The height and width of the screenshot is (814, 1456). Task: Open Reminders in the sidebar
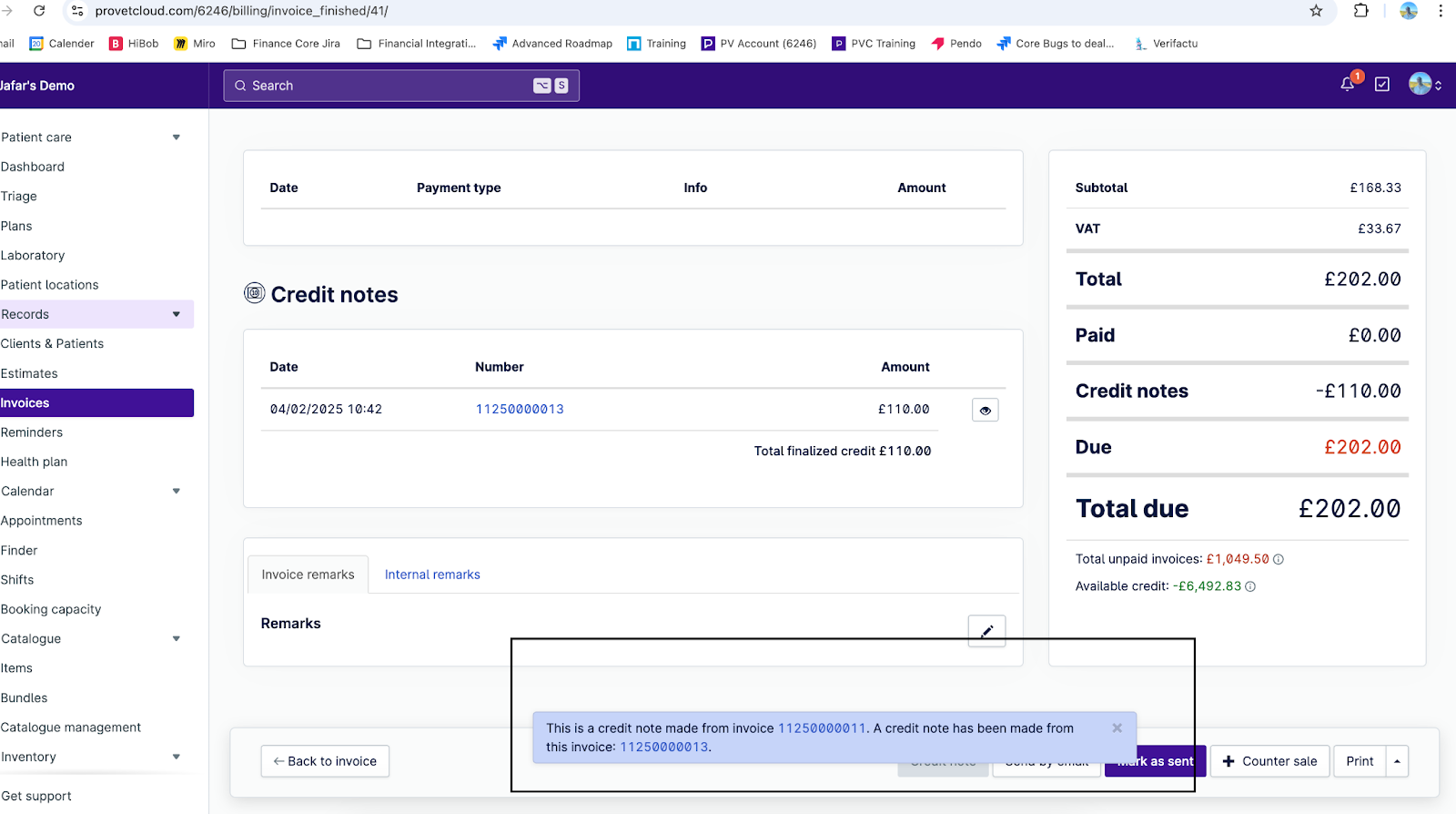[x=32, y=432]
